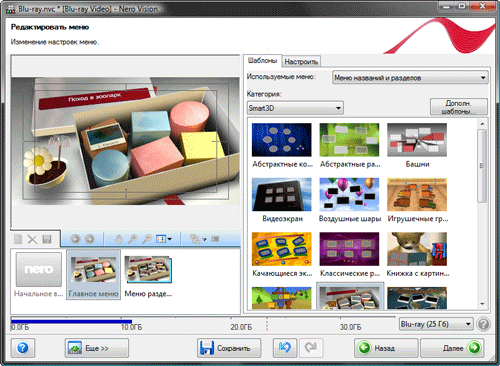Select the Шаблоны tab
Image resolution: width=500 pixels, height=366 pixels.
click(x=262, y=61)
